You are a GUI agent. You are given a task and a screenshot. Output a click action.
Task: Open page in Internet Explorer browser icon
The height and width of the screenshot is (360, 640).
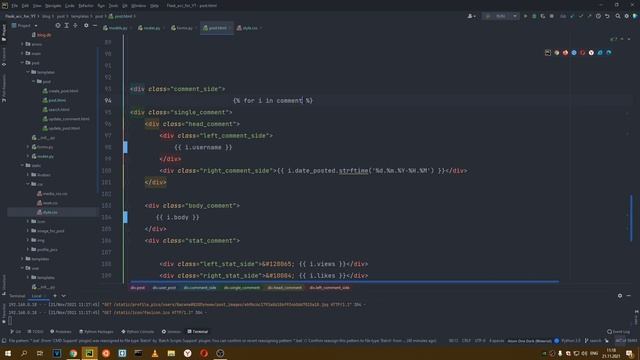600,53
